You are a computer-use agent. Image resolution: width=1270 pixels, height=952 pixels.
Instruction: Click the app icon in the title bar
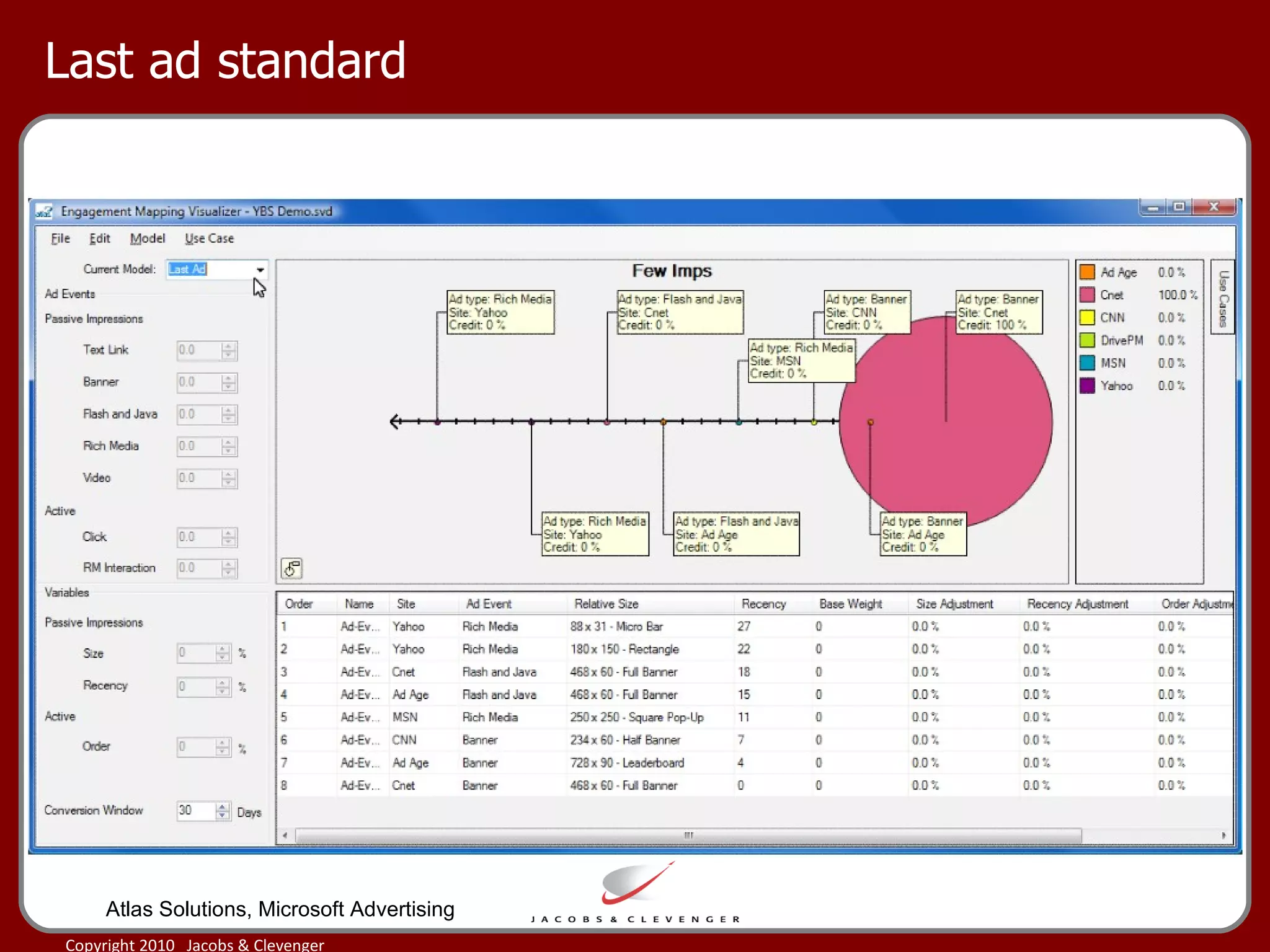(x=44, y=211)
